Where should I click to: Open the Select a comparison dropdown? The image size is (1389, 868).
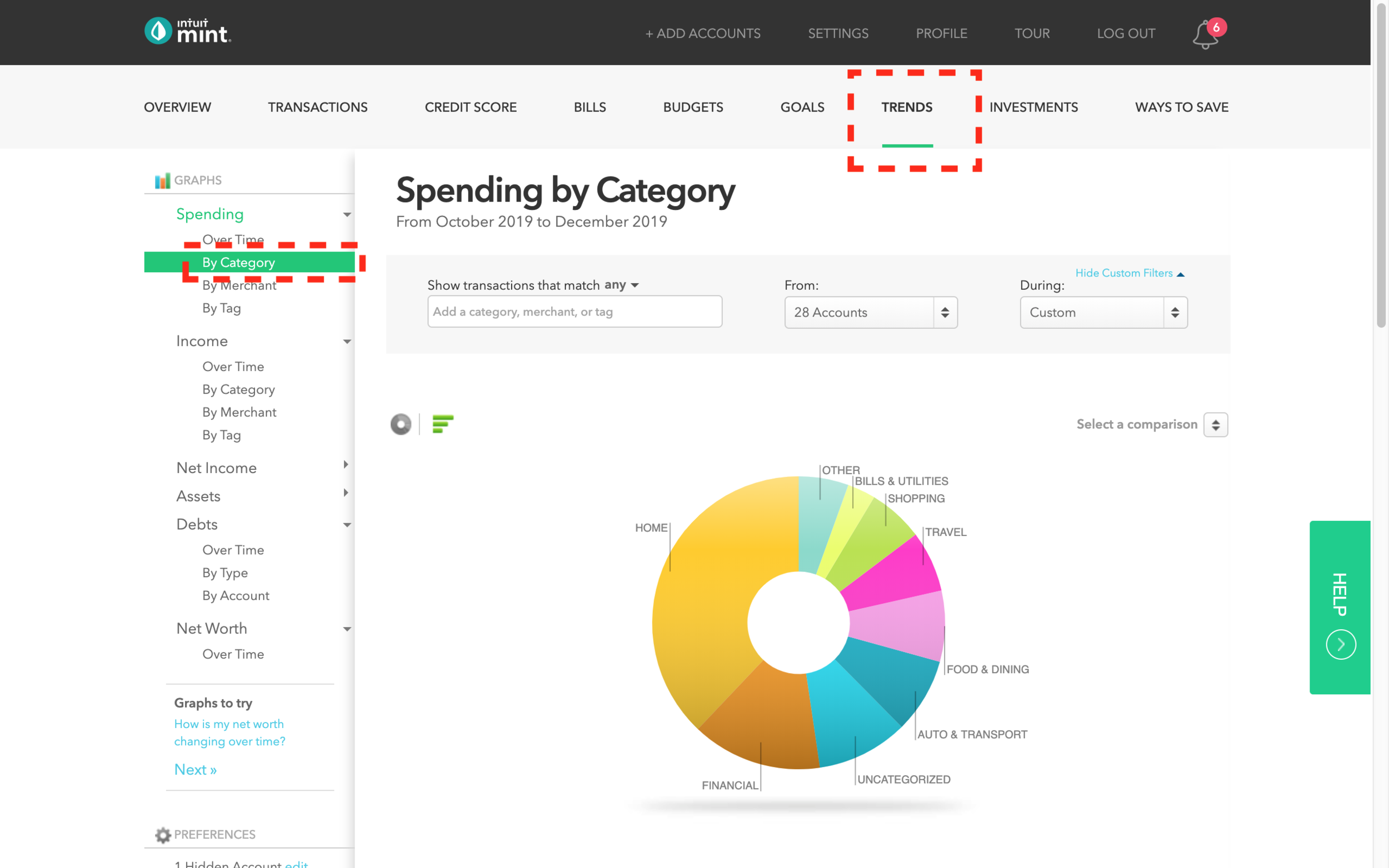(1215, 424)
